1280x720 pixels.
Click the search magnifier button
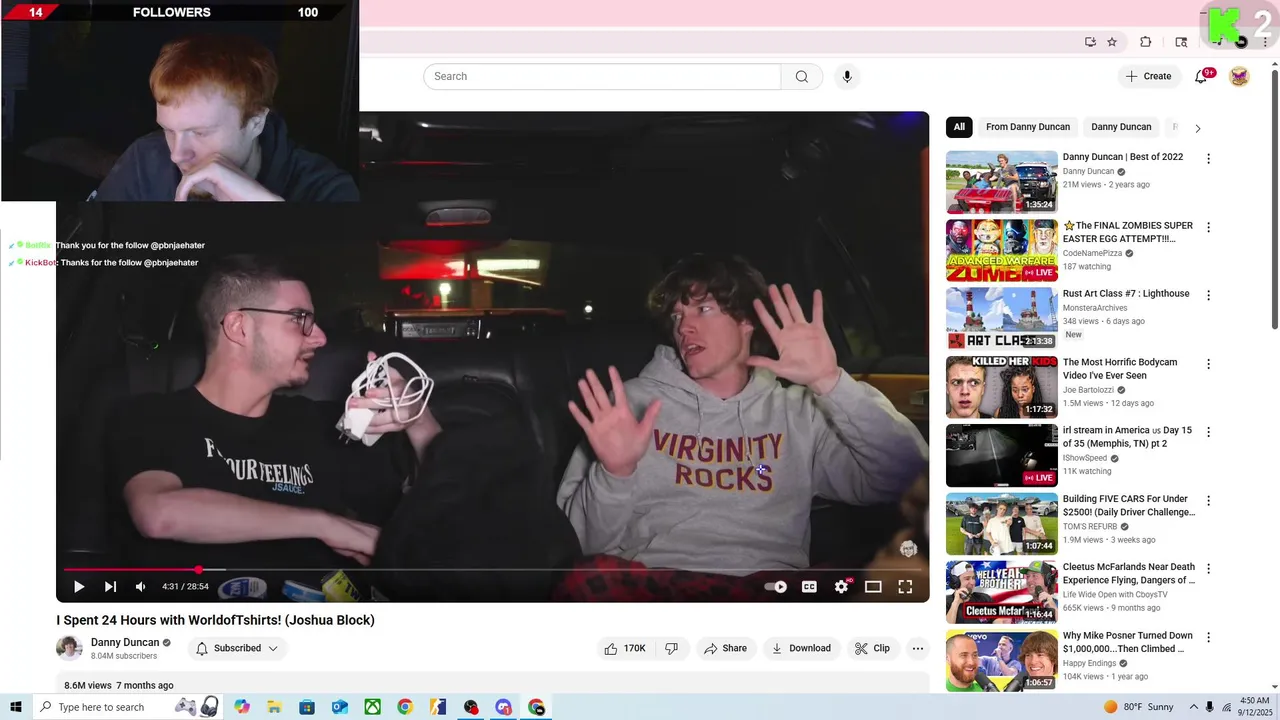[x=802, y=76]
